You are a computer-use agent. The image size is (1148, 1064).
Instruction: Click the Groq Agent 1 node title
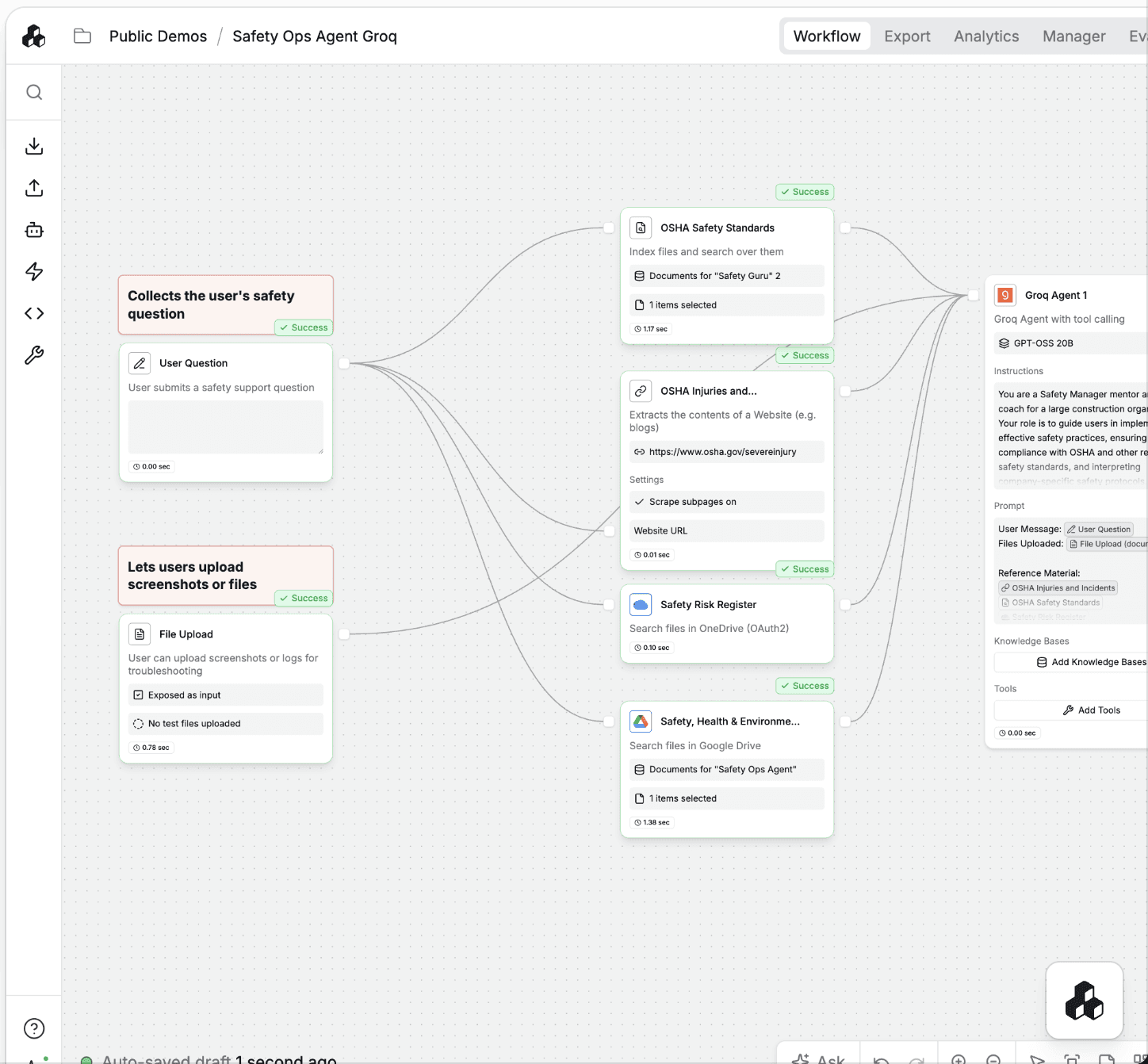point(1056,295)
